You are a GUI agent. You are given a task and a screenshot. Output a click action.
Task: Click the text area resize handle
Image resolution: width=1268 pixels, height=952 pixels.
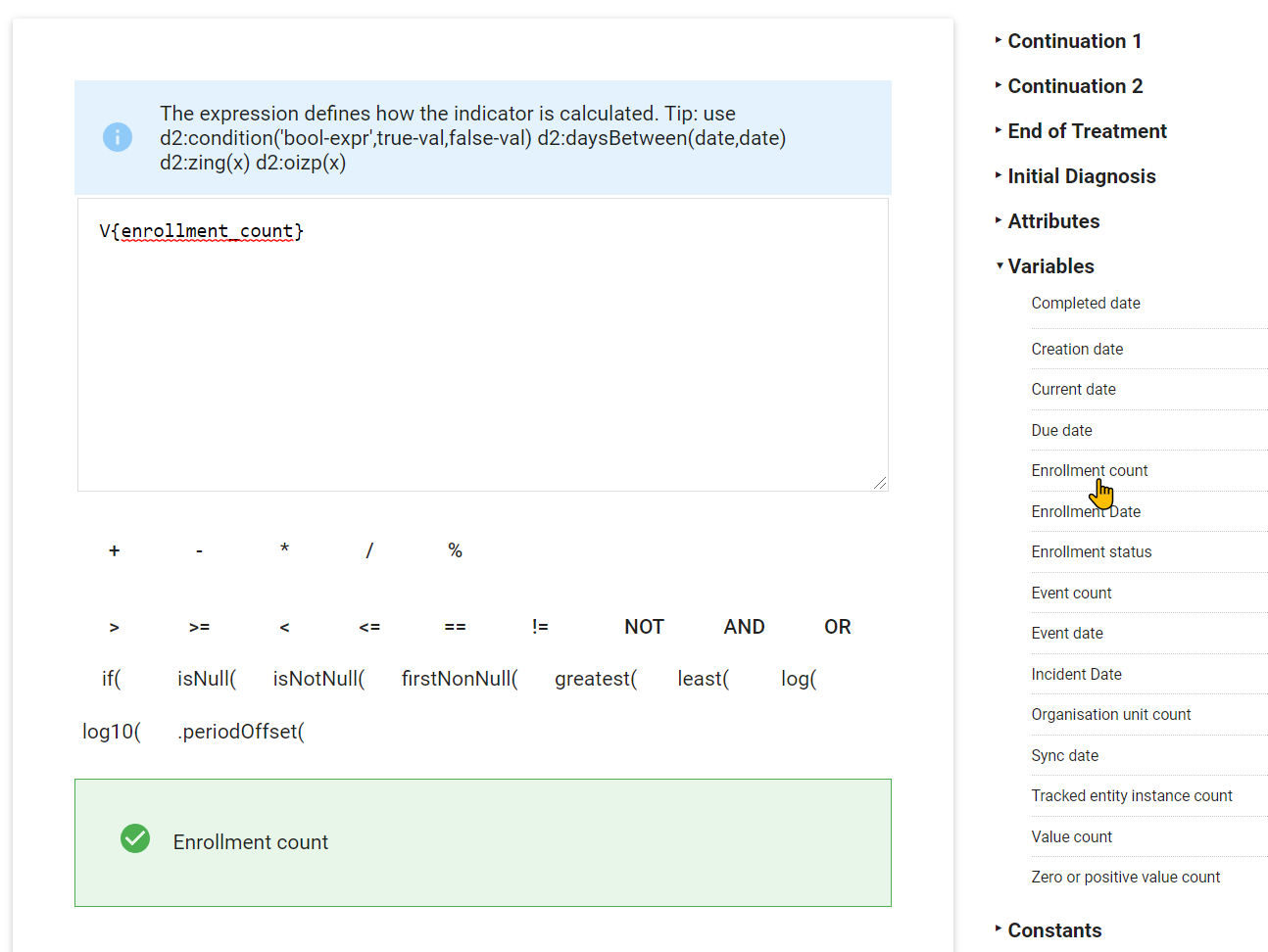[880, 483]
